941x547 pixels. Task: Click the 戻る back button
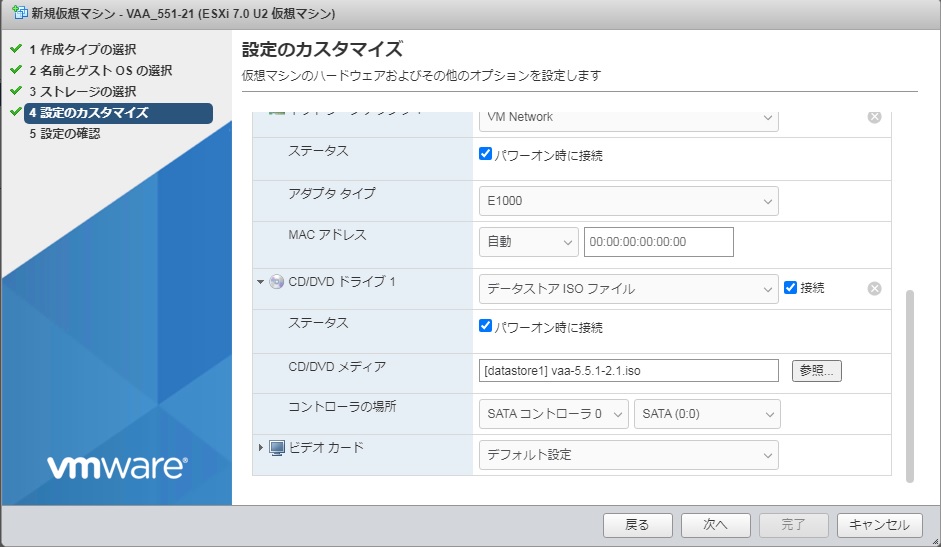click(x=637, y=525)
